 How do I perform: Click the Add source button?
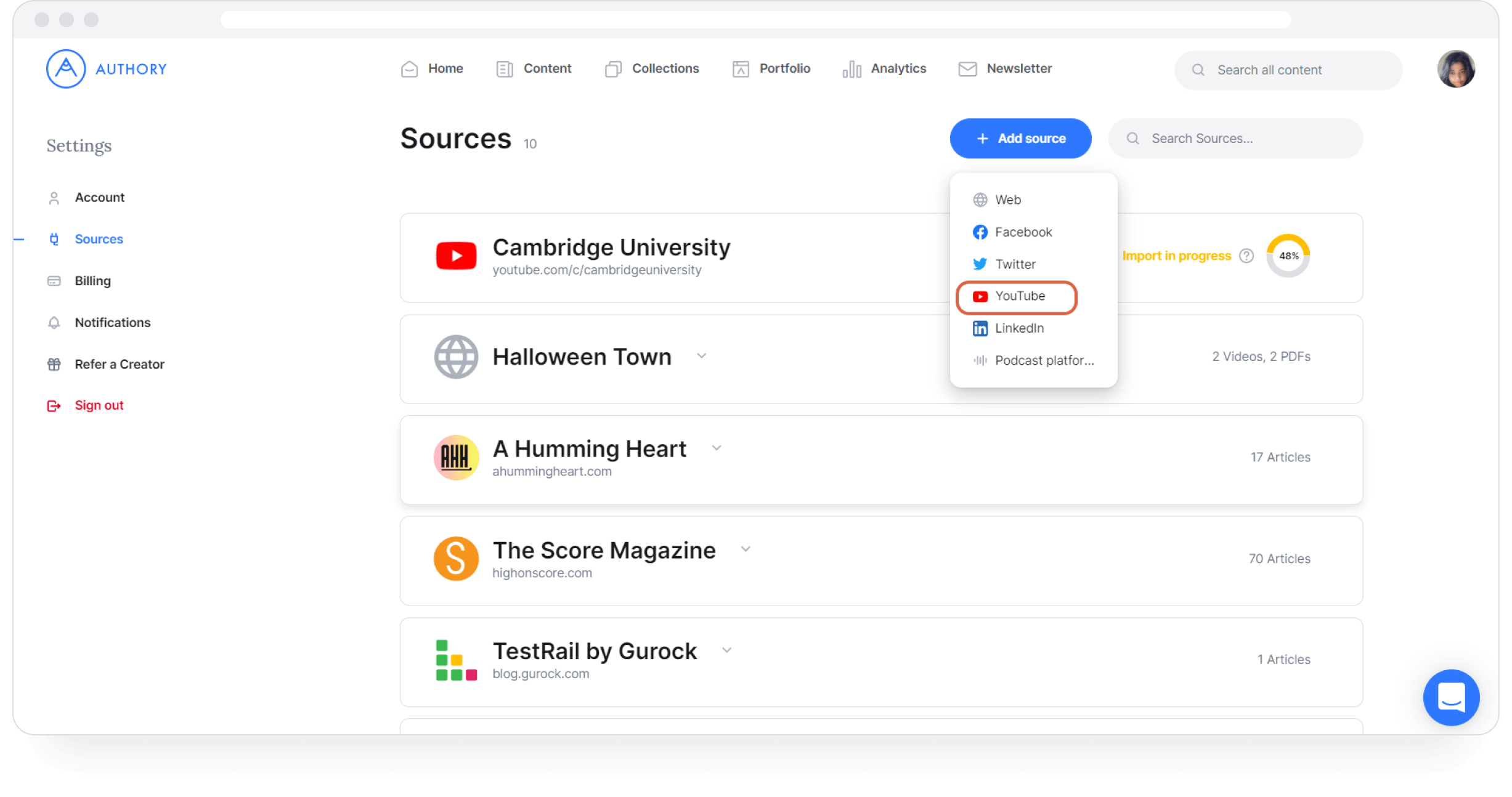1020,138
